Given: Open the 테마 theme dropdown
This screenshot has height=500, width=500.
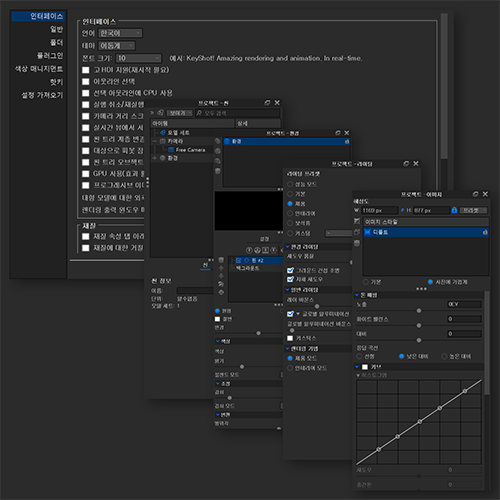Looking at the screenshot, I should (117, 45).
